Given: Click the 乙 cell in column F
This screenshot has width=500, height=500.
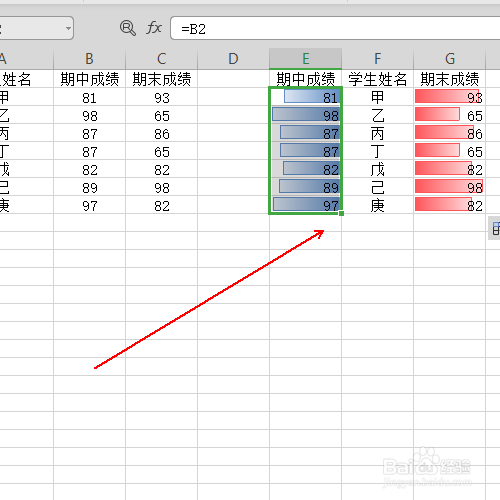Looking at the screenshot, I should coord(378,115).
